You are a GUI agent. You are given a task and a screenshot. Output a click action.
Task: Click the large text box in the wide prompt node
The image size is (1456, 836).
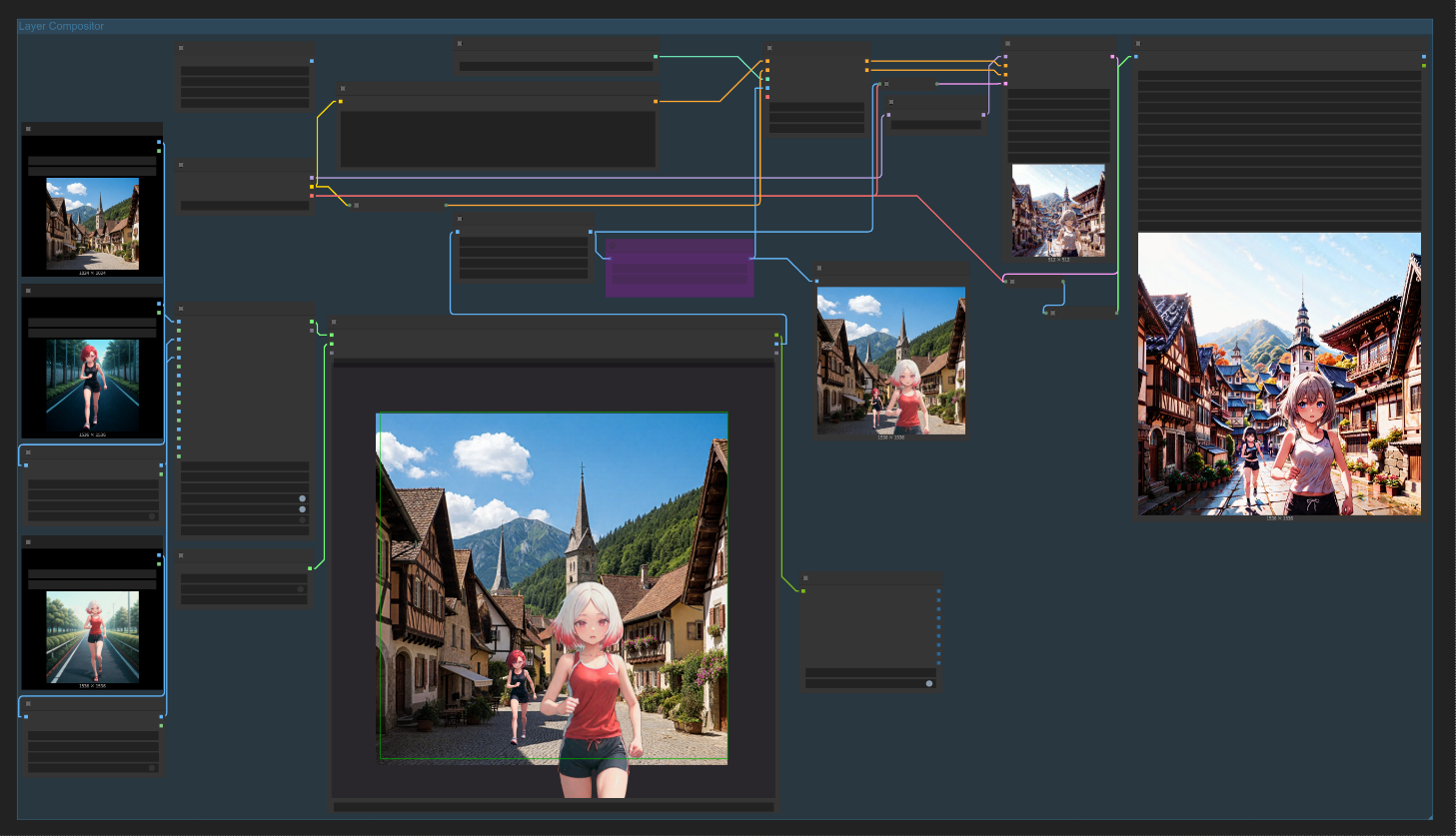(498, 139)
